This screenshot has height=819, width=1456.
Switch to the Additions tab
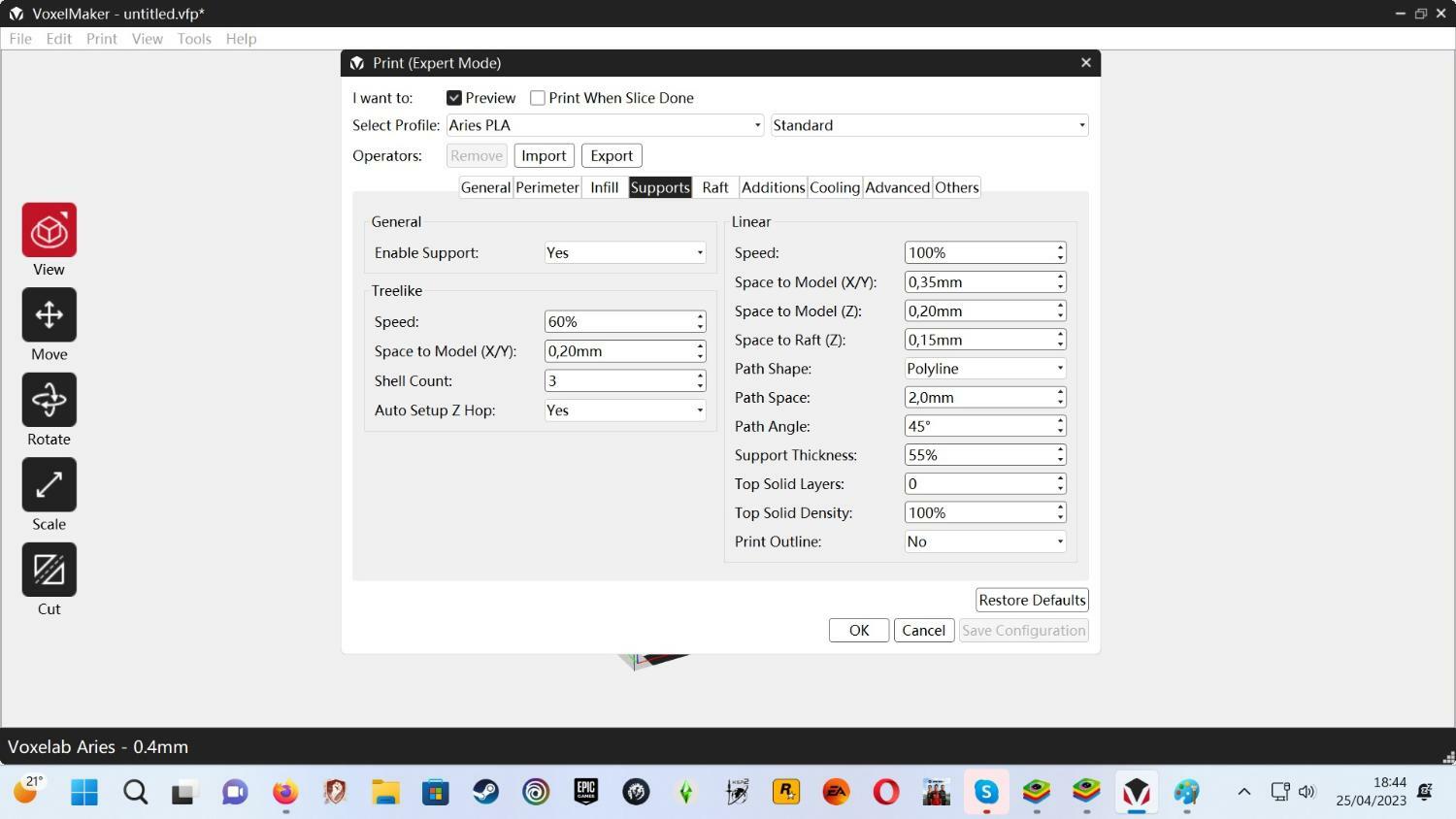(x=773, y=187)
